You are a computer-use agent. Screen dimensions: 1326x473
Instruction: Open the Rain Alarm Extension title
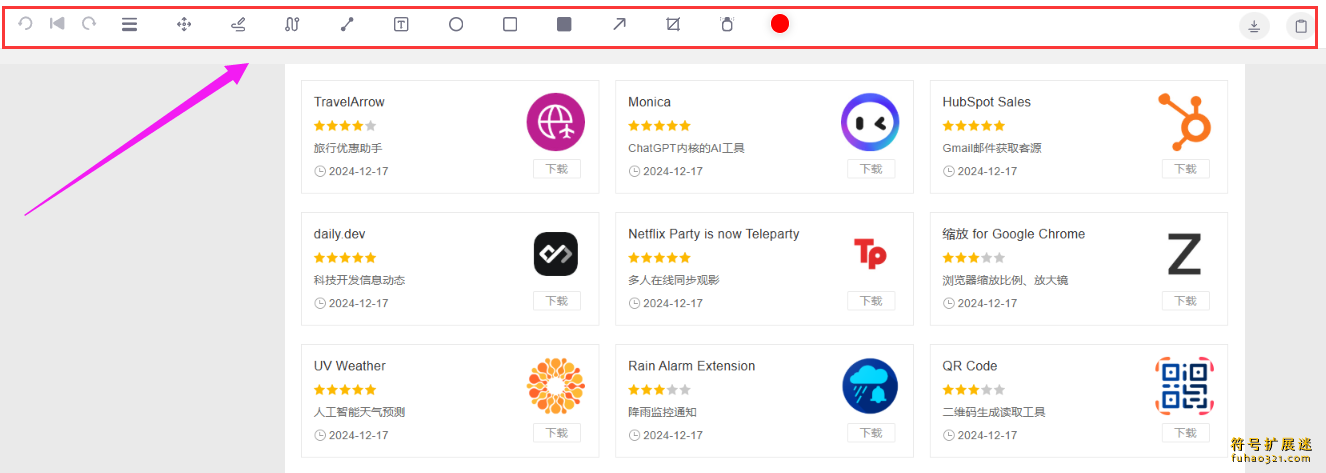pos(692,366)
